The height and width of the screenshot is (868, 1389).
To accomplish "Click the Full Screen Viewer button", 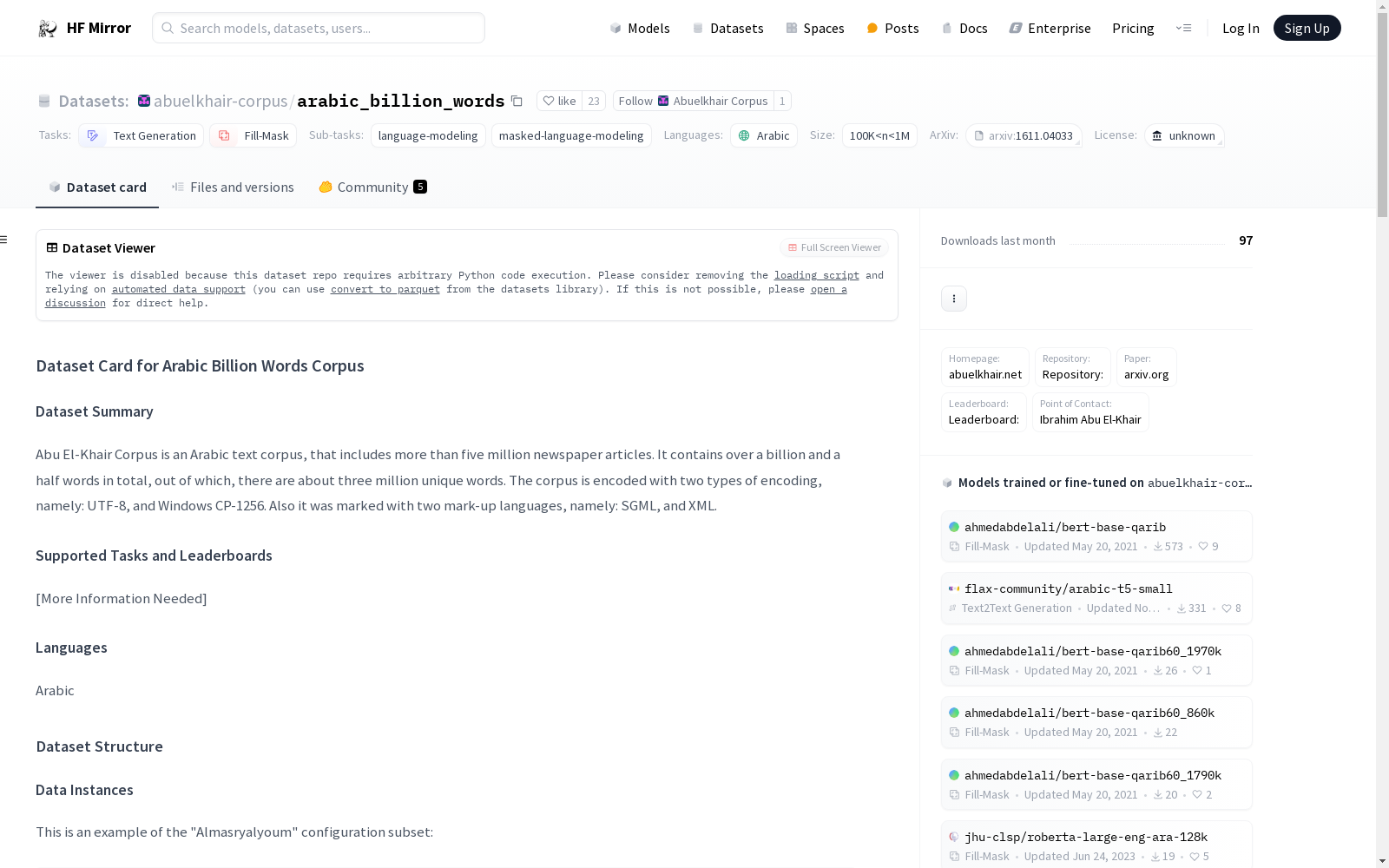I will pos(834,247).
